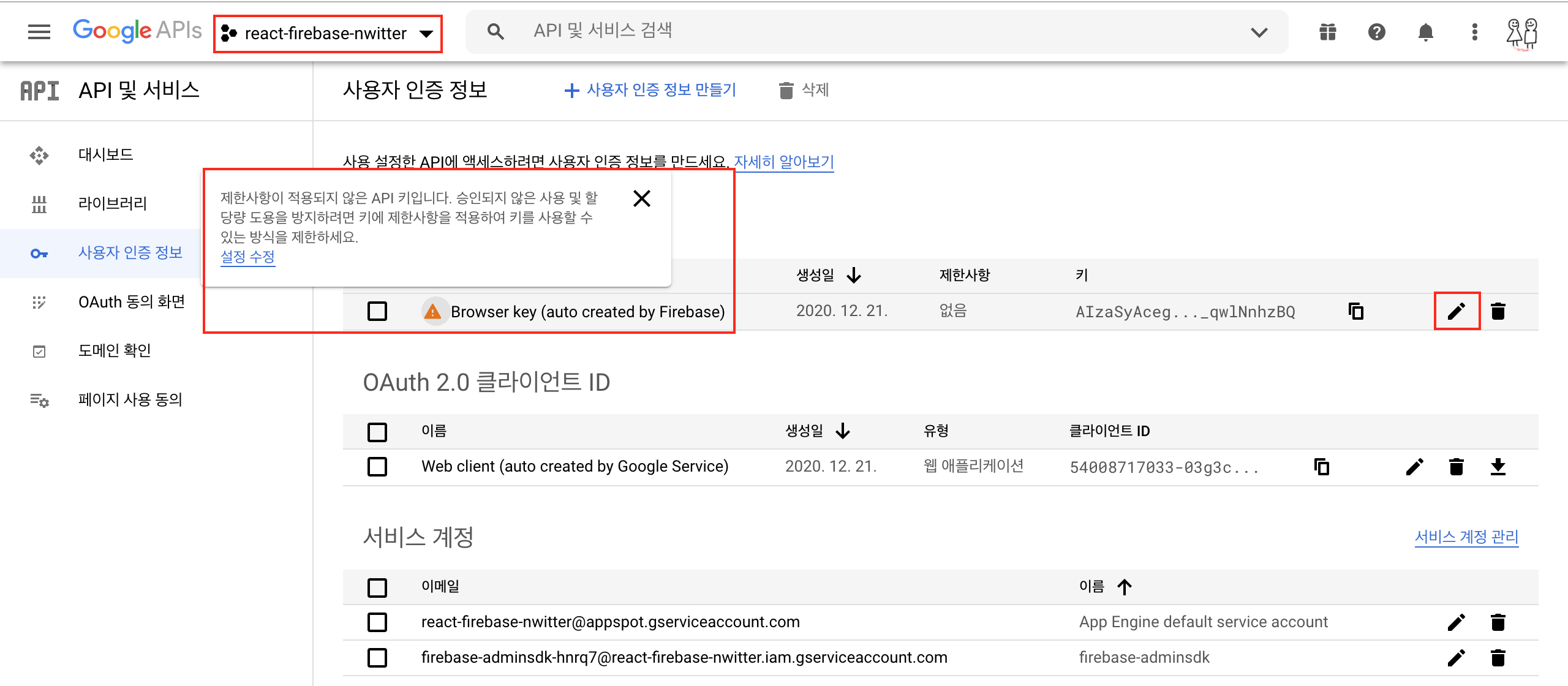
Task: Click 사용자 인증 정보 만들기 button
Action: [x=650, y=90]
